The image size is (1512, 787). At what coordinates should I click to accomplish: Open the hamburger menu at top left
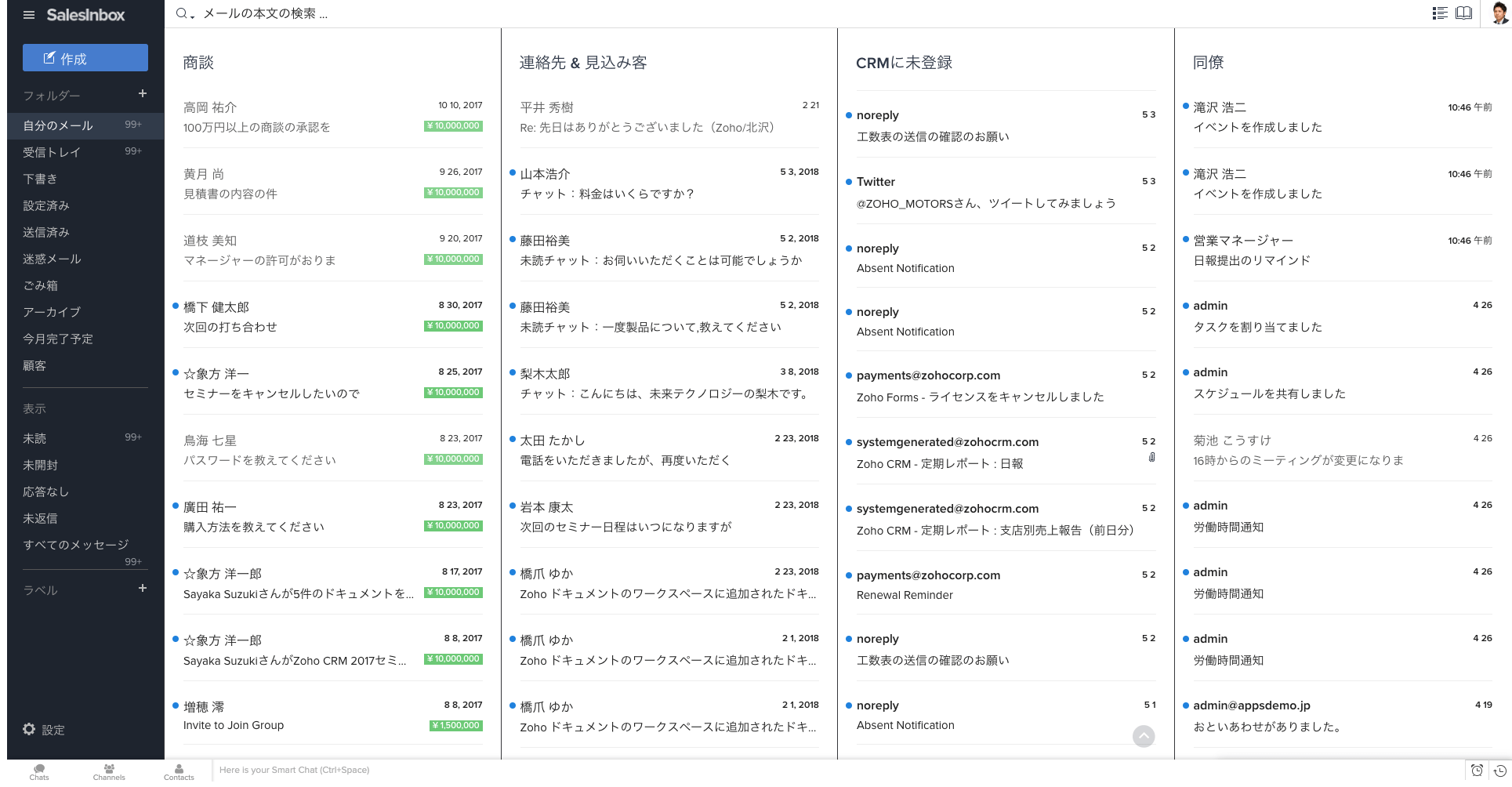tap(29, 14)
